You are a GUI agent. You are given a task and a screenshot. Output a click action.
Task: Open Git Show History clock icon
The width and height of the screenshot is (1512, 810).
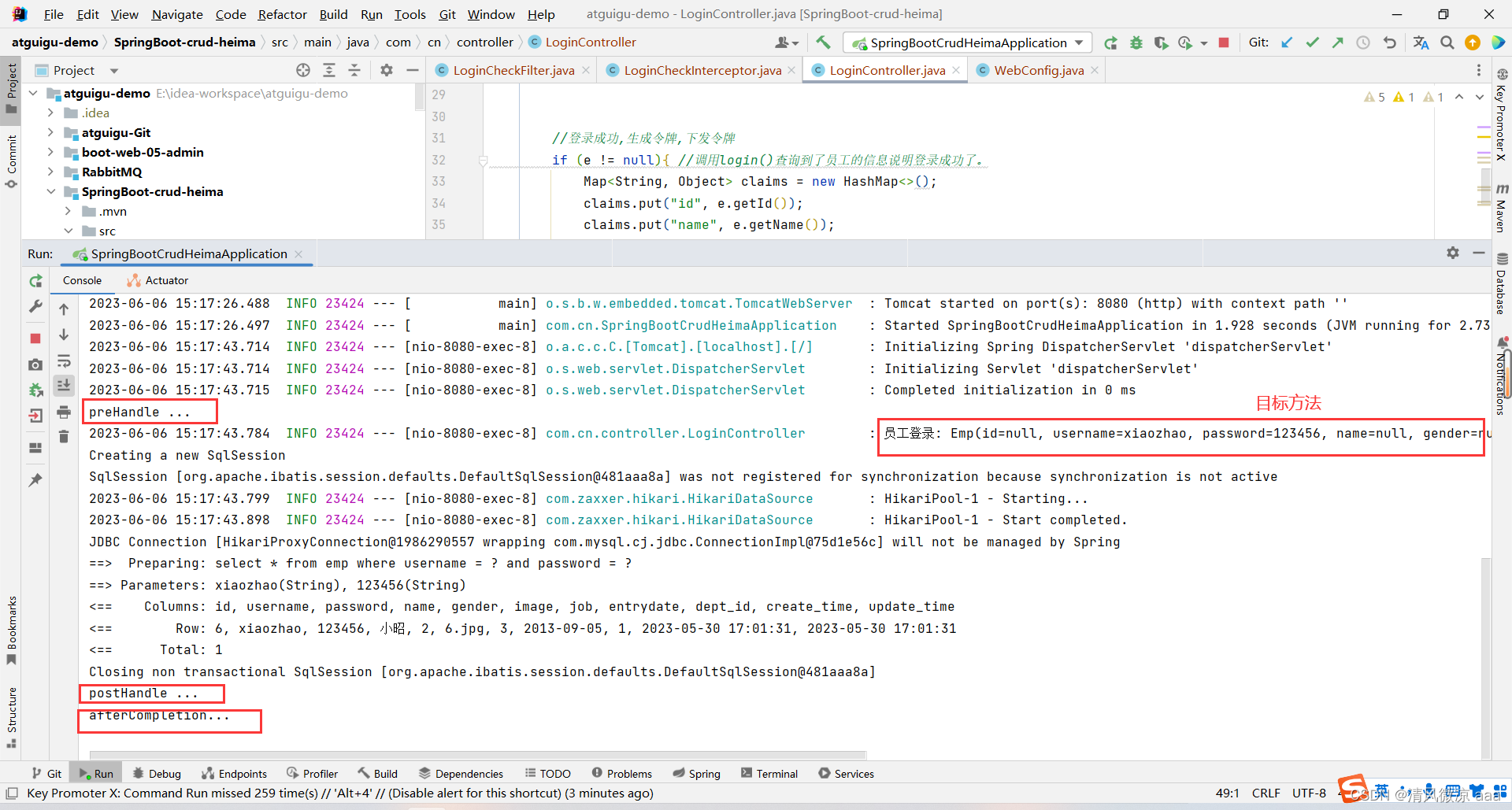[1363, 43]
